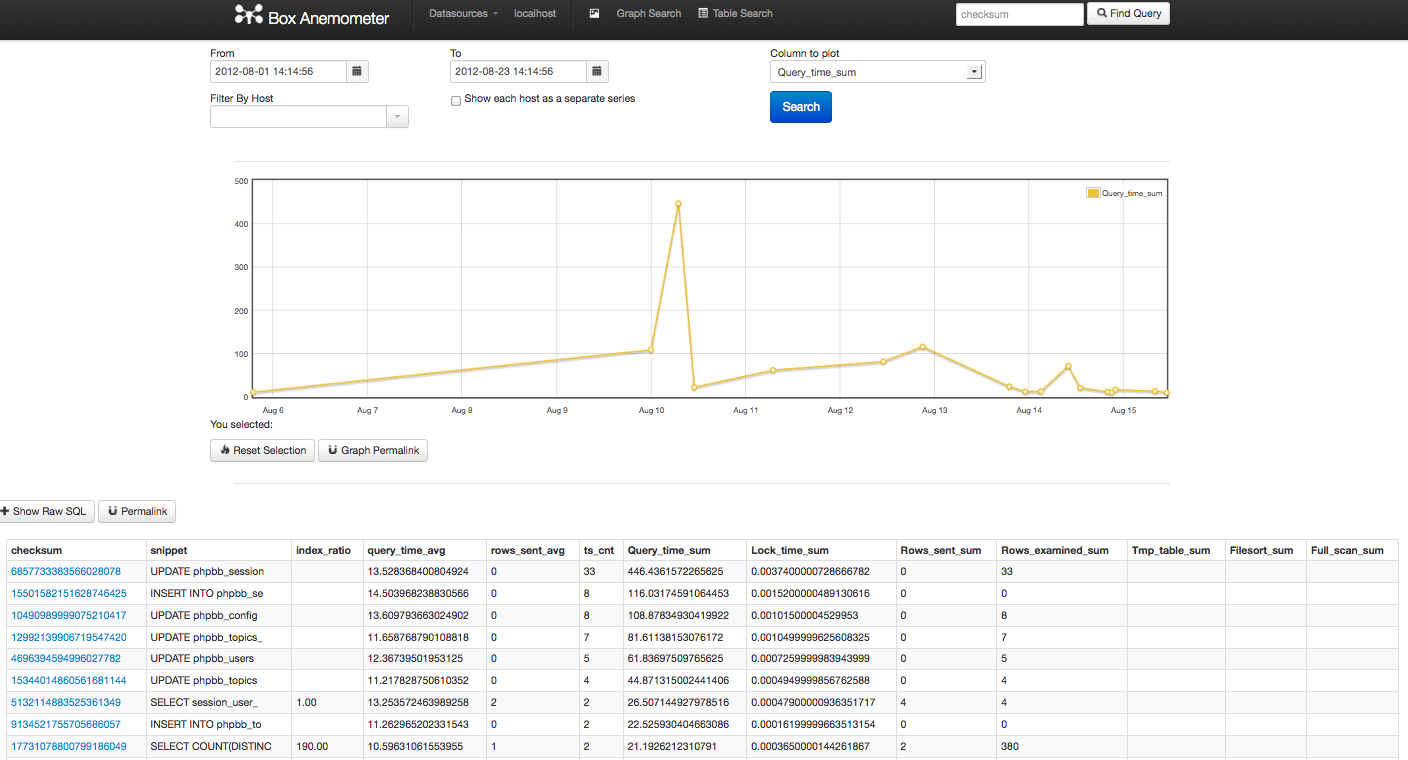Click the checksum search input field
Image resolution: width=1408 pixels, height=760 pixels.
tap(1019, 14)
